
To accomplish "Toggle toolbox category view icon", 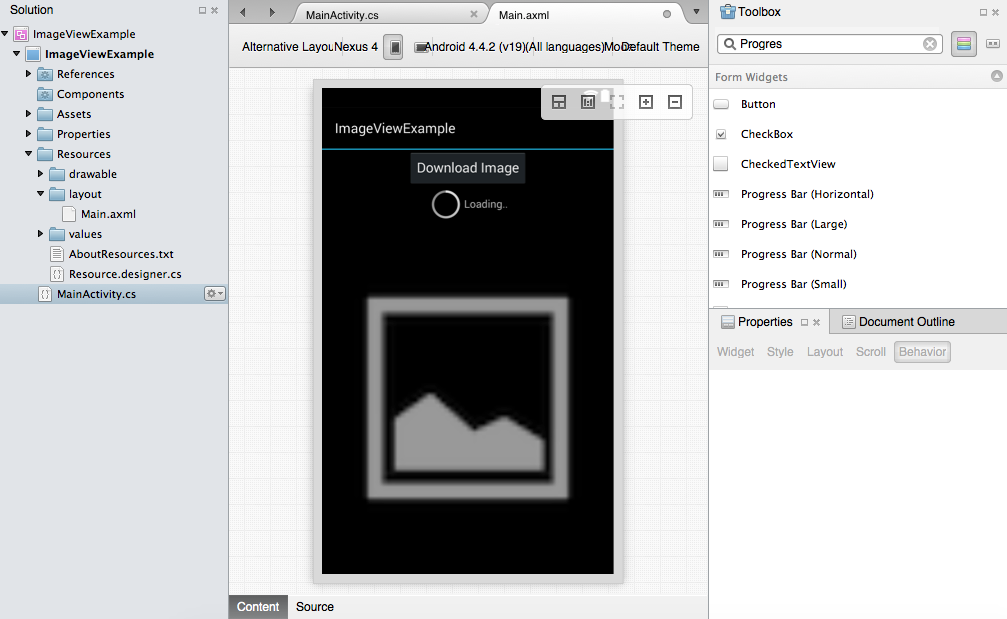I will (x=963, y=44).
